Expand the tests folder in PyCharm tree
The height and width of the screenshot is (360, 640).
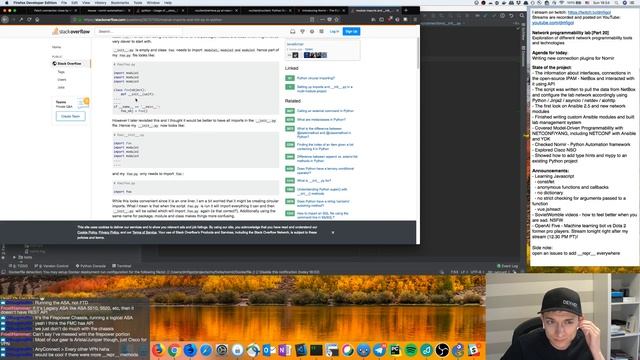14,258
